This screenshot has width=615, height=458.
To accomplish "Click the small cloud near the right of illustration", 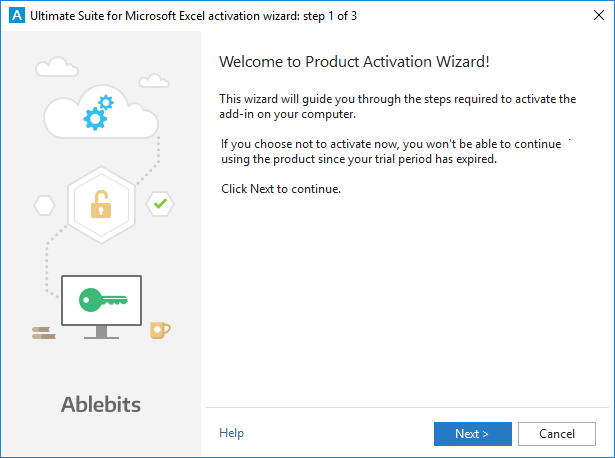I will tap(154, 80).
